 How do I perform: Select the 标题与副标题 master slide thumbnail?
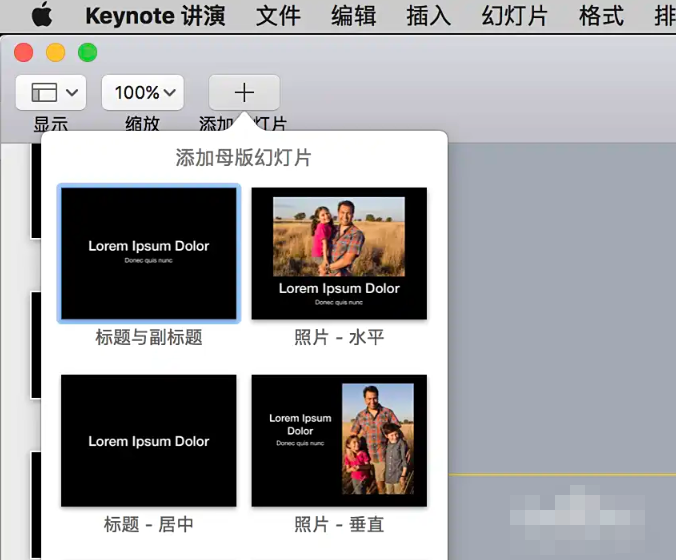(149, 253)
